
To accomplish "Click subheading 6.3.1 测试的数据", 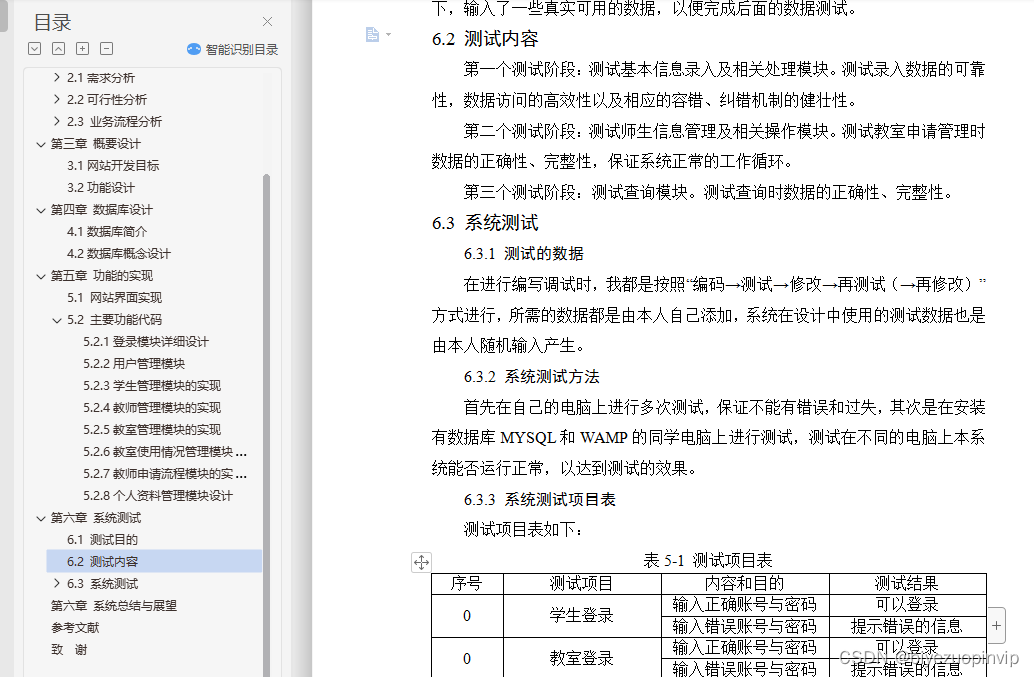I will pos(524,254).
